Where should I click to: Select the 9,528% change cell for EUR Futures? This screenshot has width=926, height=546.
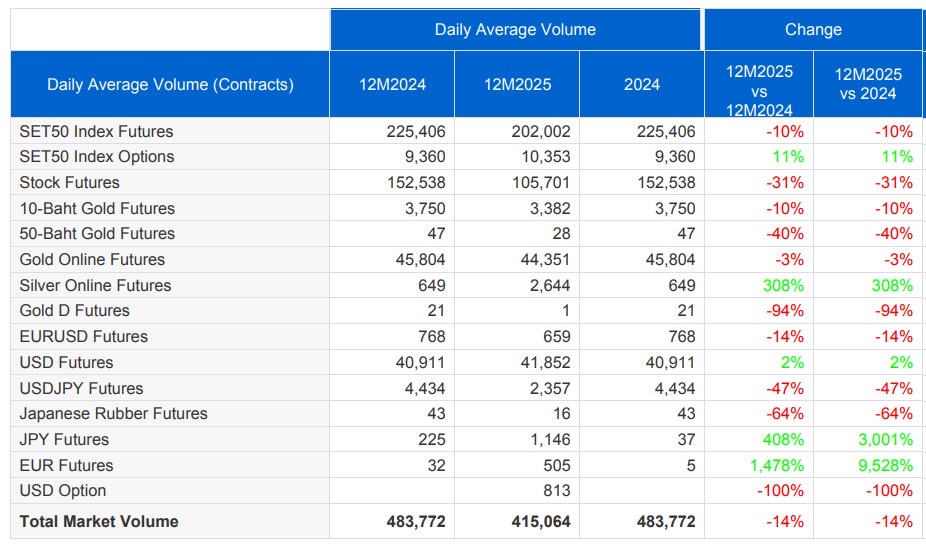click(x=882, y=465)
